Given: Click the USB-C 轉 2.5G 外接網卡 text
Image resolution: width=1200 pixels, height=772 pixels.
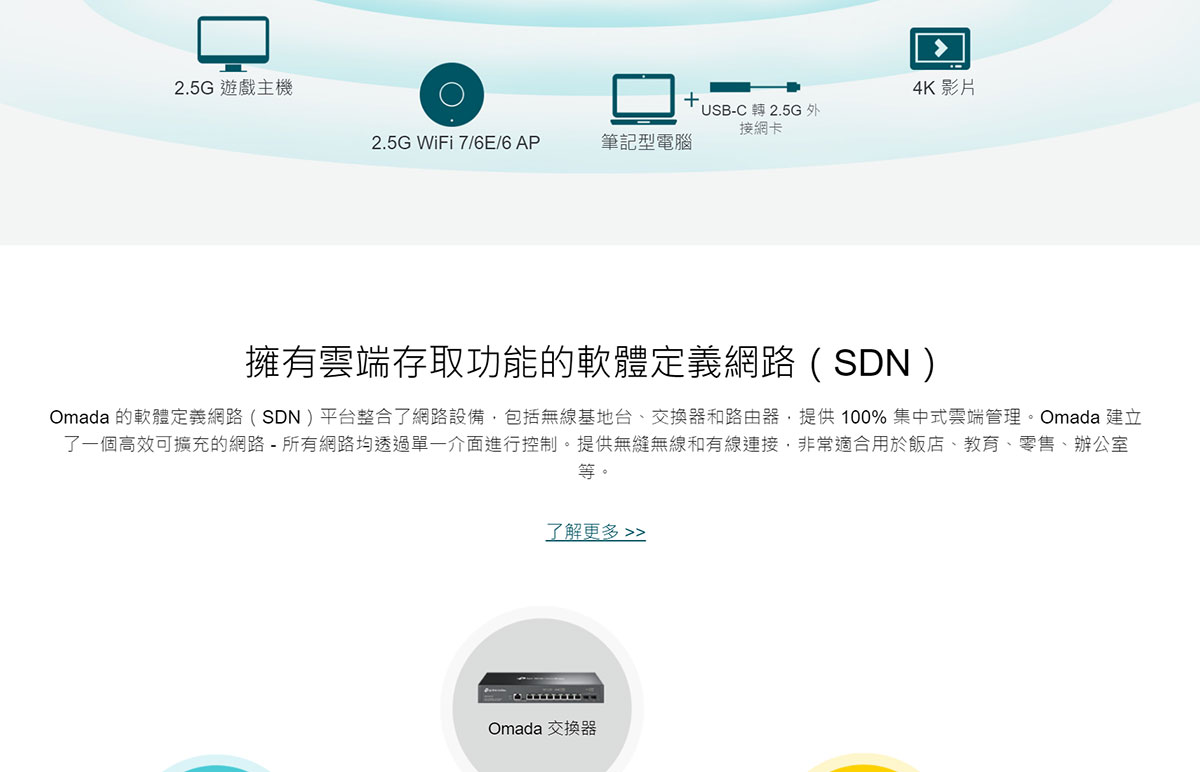Looking at the screenshot, I should [x=760, y=119].
